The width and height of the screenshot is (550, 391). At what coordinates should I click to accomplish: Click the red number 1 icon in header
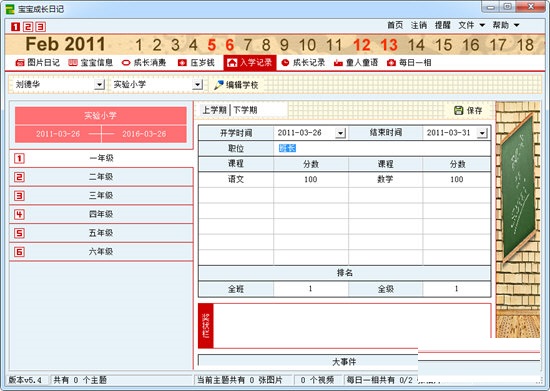pyautogui.click(x=15, y=27)
